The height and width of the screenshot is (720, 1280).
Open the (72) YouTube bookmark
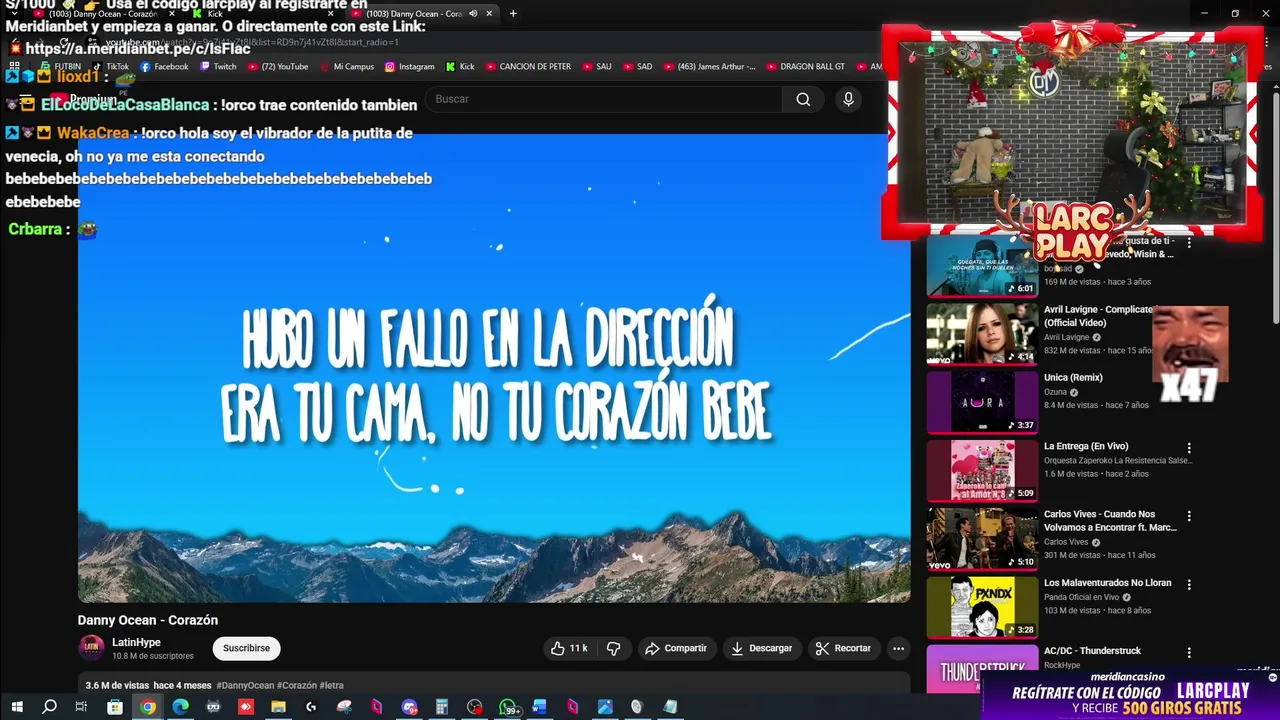pos(277,66)
